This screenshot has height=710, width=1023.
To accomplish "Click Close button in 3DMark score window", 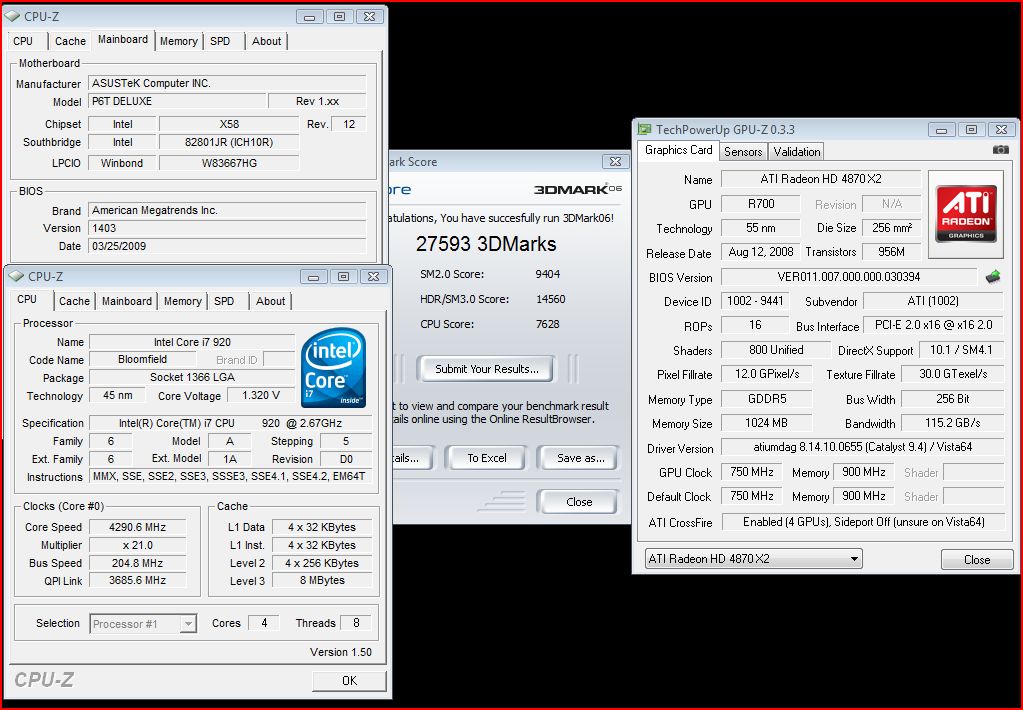I will pos(579,502).
